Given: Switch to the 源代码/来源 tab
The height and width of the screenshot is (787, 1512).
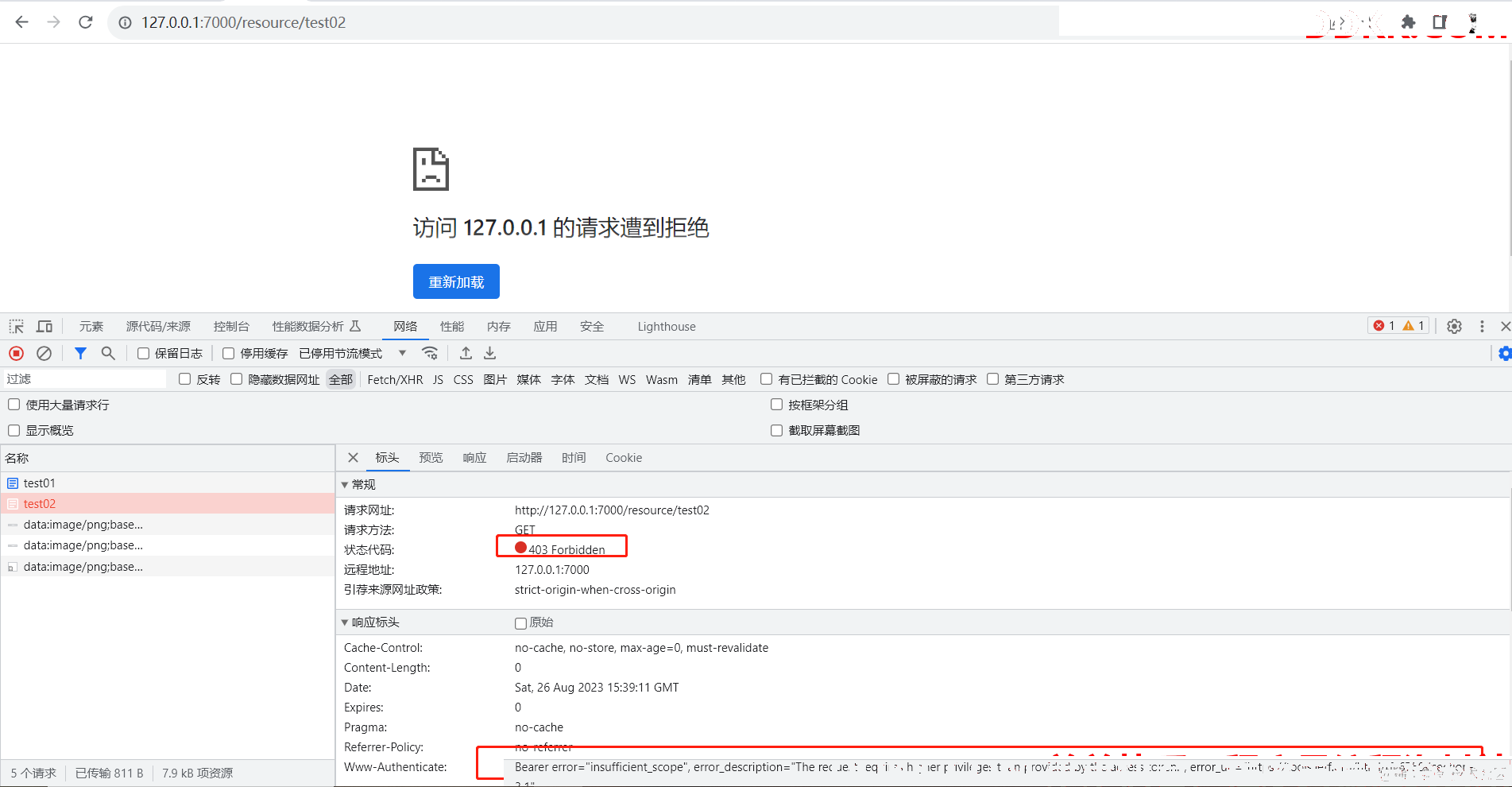Looking at the screenshot, I should coord(158,327).
